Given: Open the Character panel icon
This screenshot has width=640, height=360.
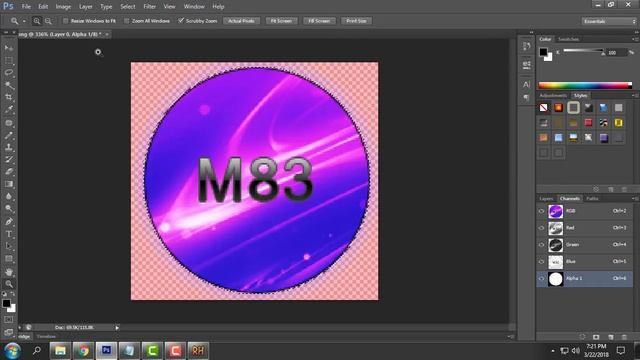Looking at the screenshot, I should [527, 84].
